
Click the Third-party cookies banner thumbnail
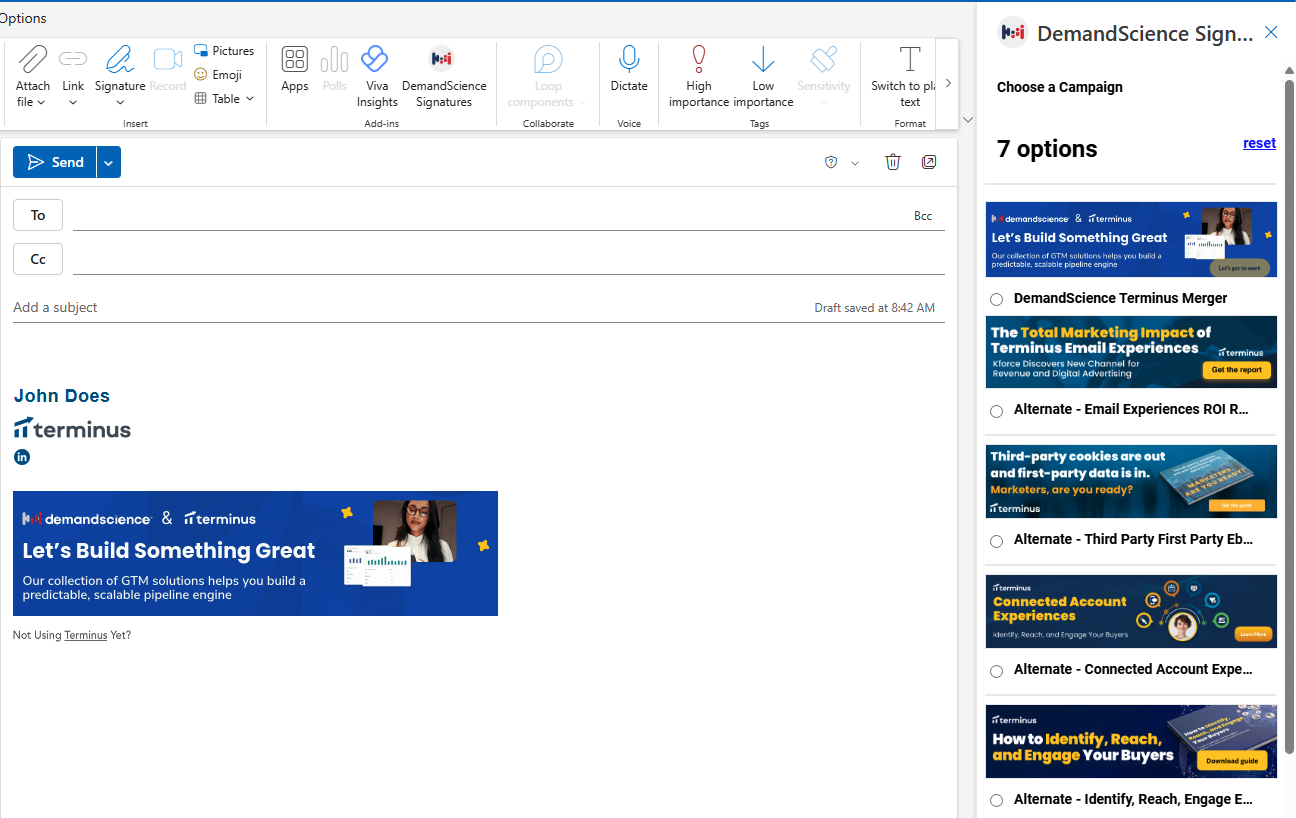coord(1131,481)
